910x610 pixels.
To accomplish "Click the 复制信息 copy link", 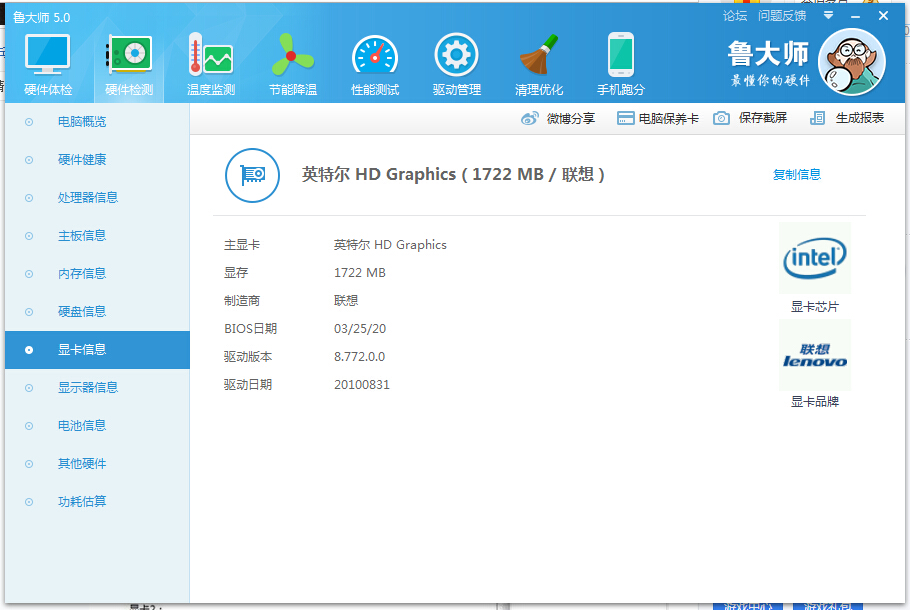I will coord(797,175).
